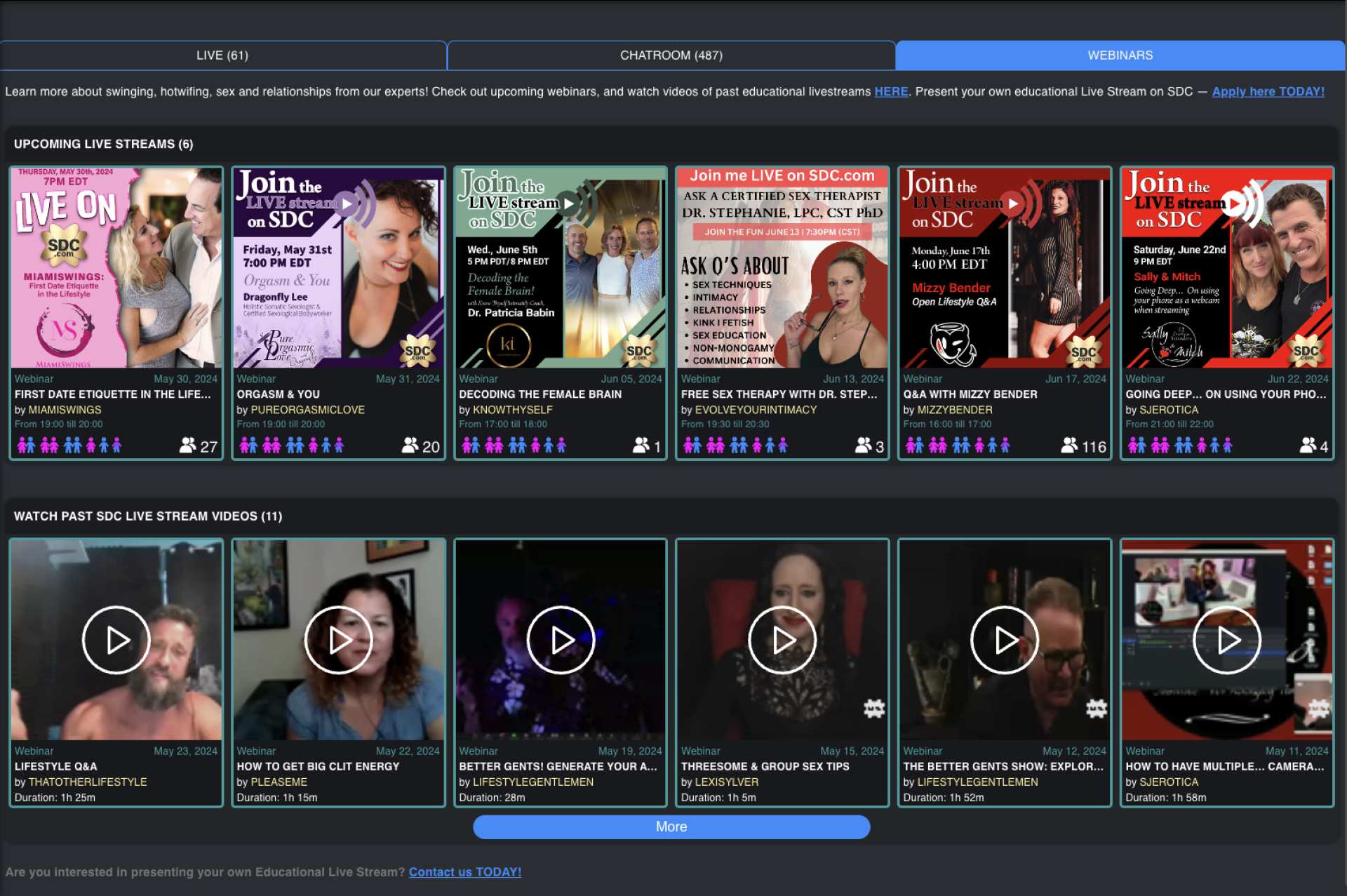Visit SJEROTICA profile under Going Deep webinar
Image resolution: width=1347 pixels, height=896 pixels.
(1169, 410)
